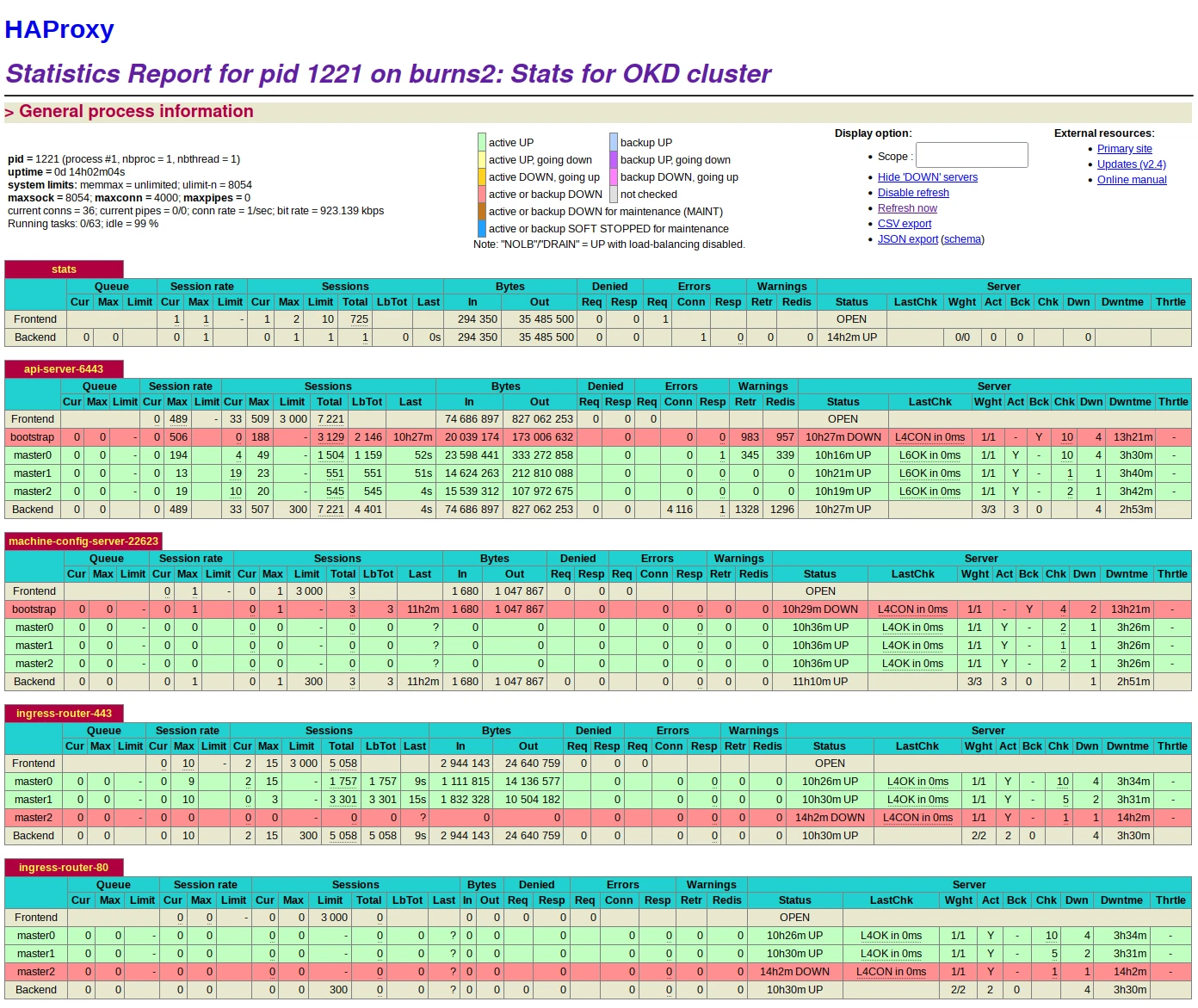This screenshot has height=1008, width=1198.
Task: Click total 7 221 in api-server Frontend row
Action: click(330, 419)
